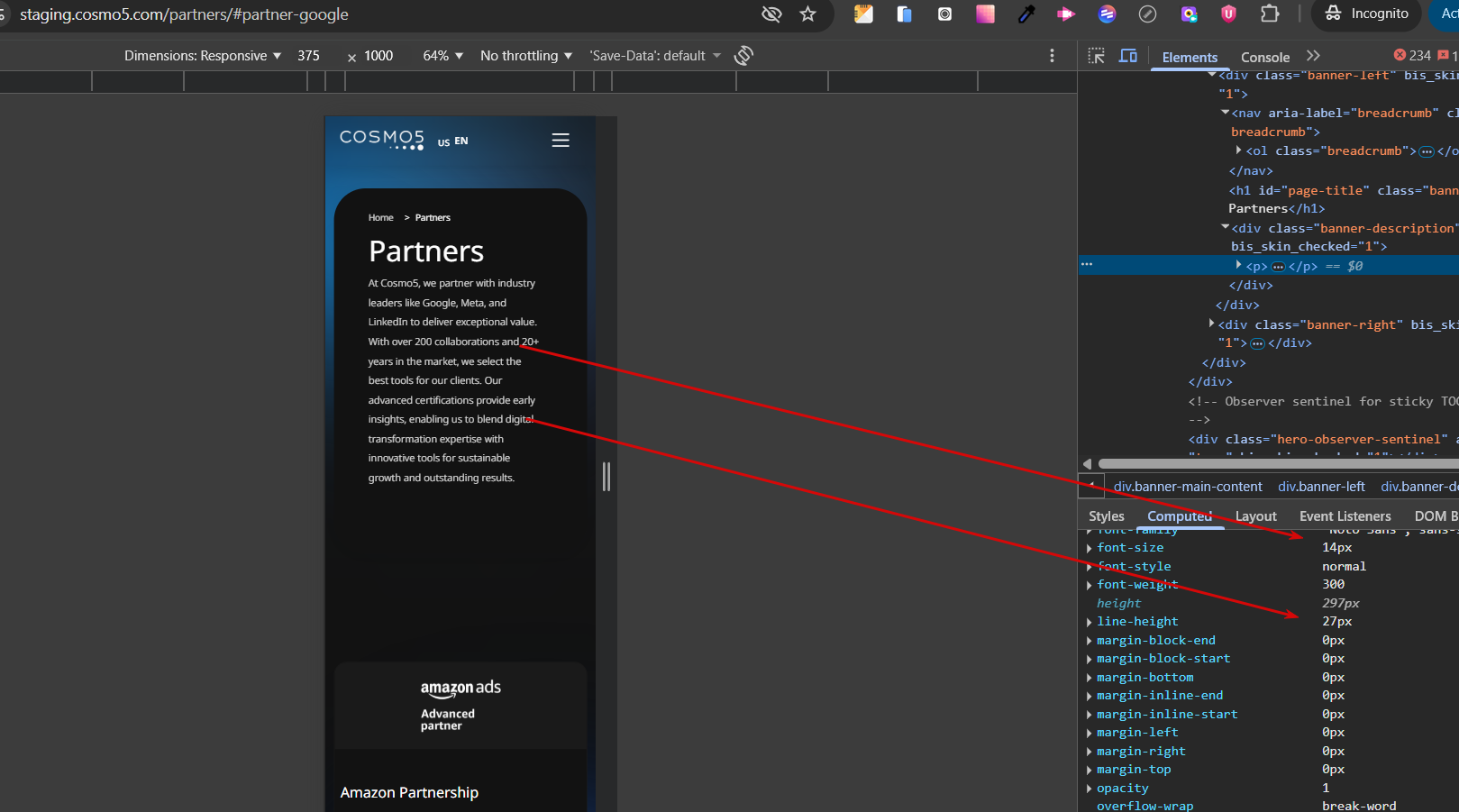Screen dimensions: 1459x812
Task: Open the Layout pane tab
Action: coord(1256,516)
